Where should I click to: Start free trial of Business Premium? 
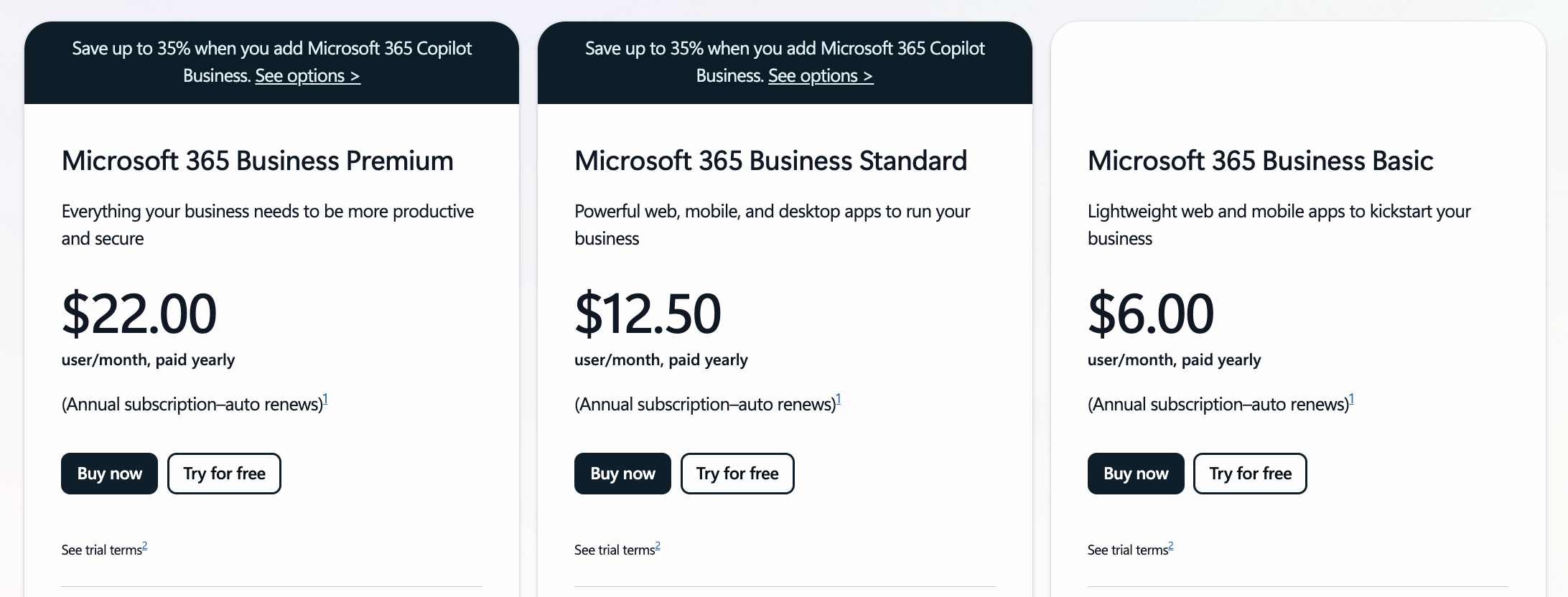click(x=224, y=474)
